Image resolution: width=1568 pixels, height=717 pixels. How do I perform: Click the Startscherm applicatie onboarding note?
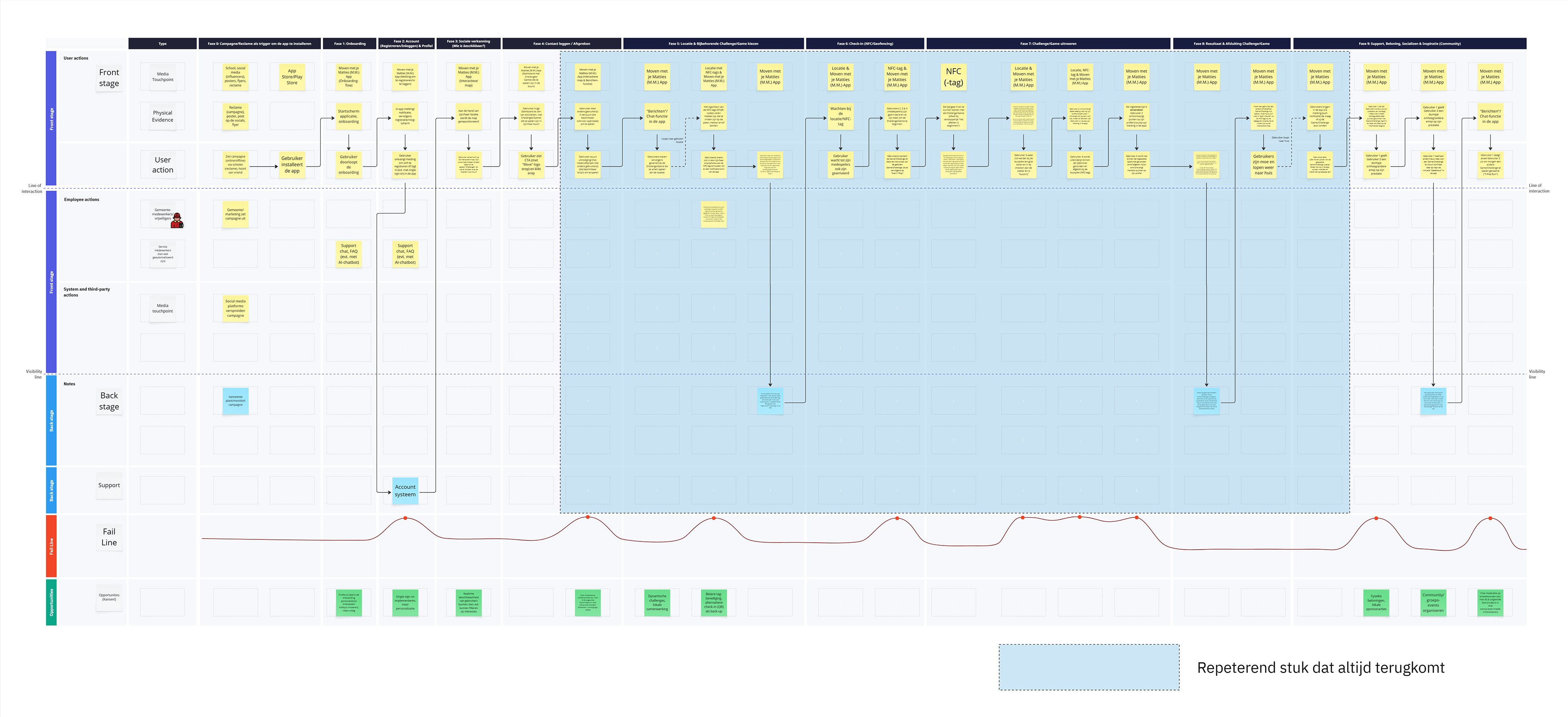pyautogui.click(x=349, y=116)
